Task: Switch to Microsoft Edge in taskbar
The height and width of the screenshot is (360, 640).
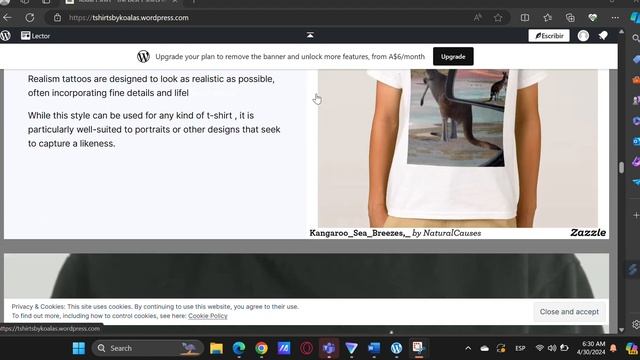Action: tap(239, 348)
